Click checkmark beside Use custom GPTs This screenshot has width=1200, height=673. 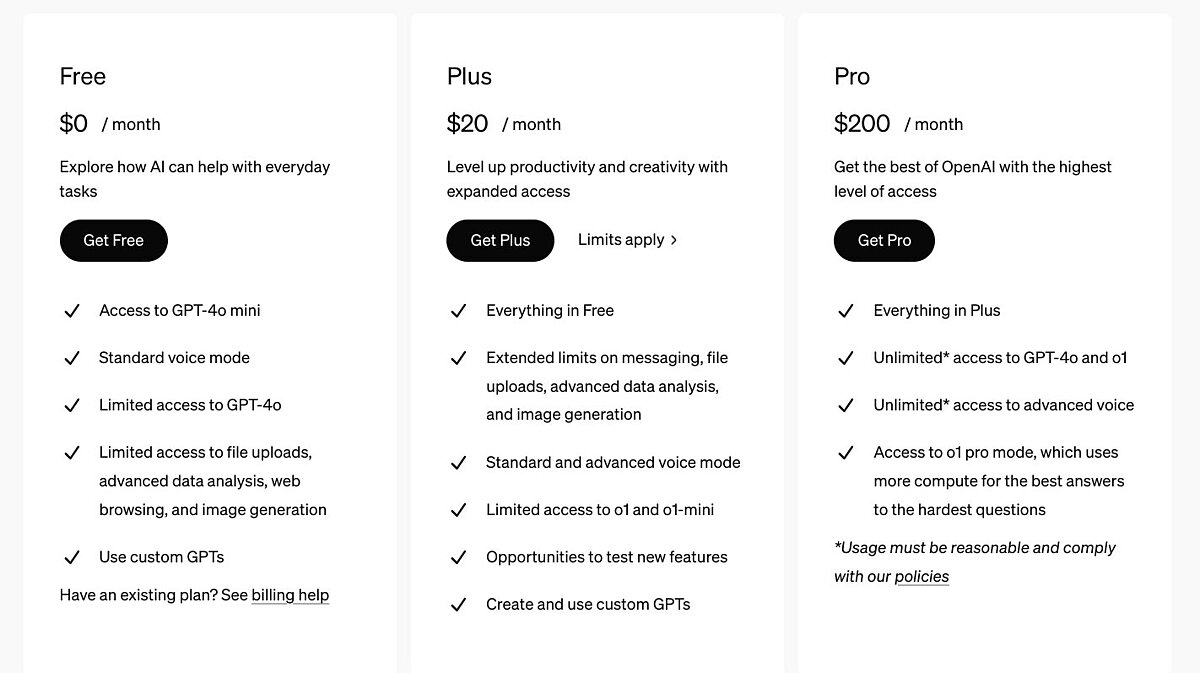pos(72,558)
